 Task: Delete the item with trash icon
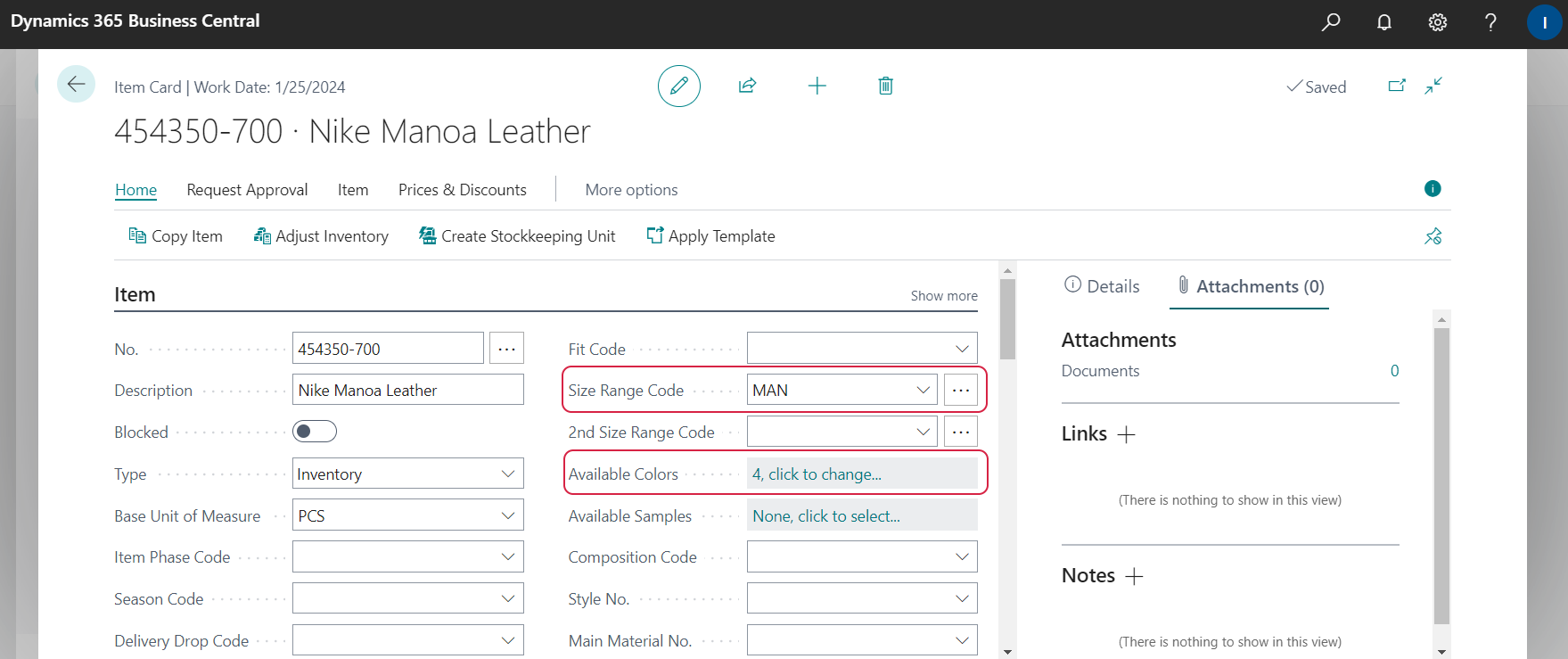885,86
